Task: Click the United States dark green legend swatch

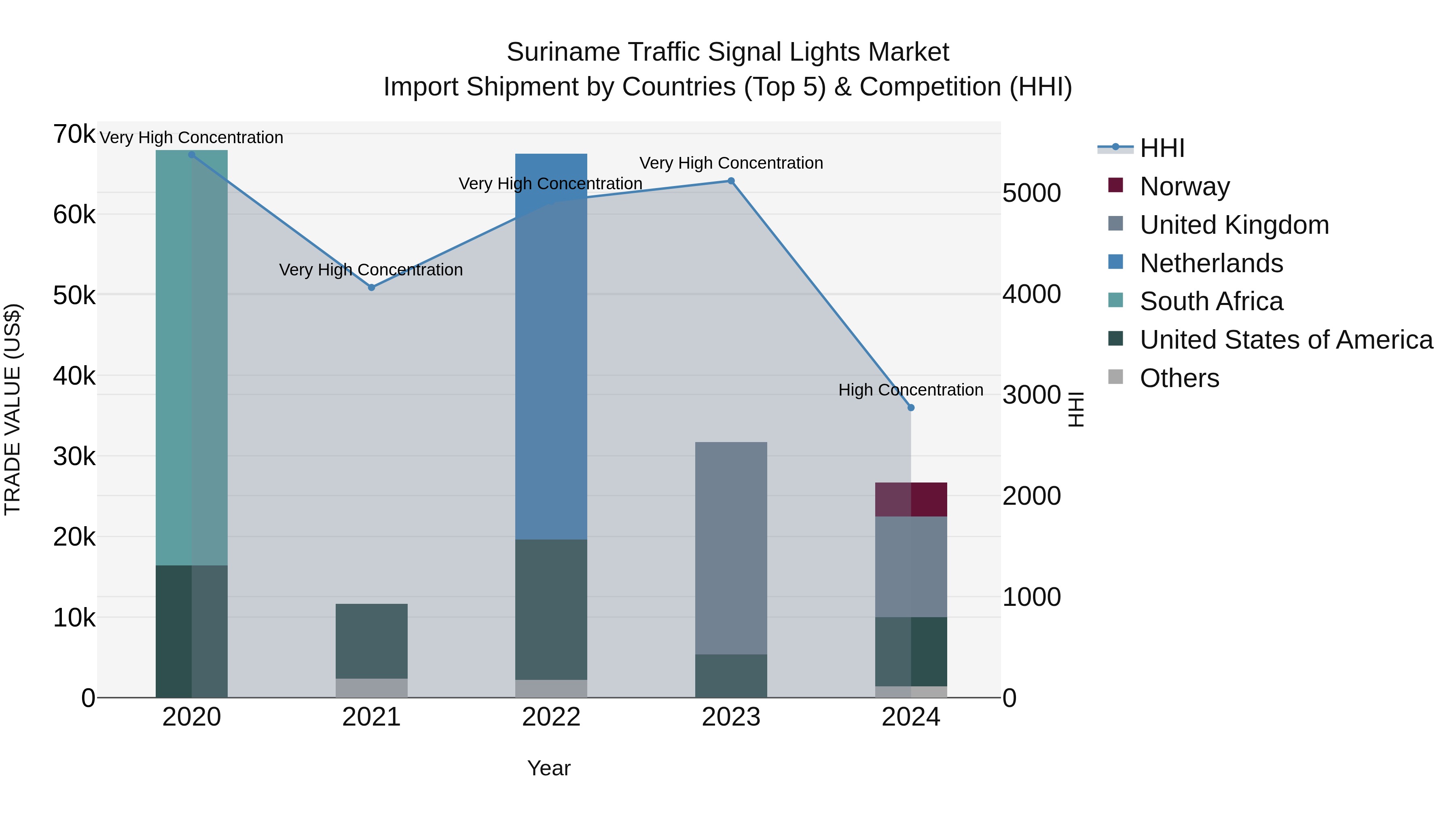Action: (1116, 338)
